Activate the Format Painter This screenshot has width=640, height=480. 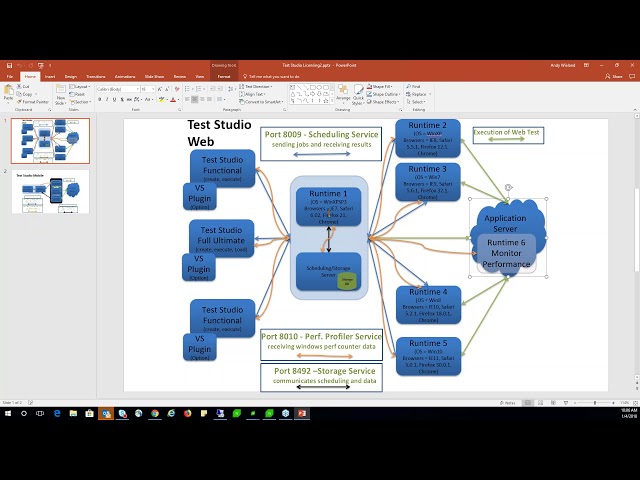click(32, 102)
